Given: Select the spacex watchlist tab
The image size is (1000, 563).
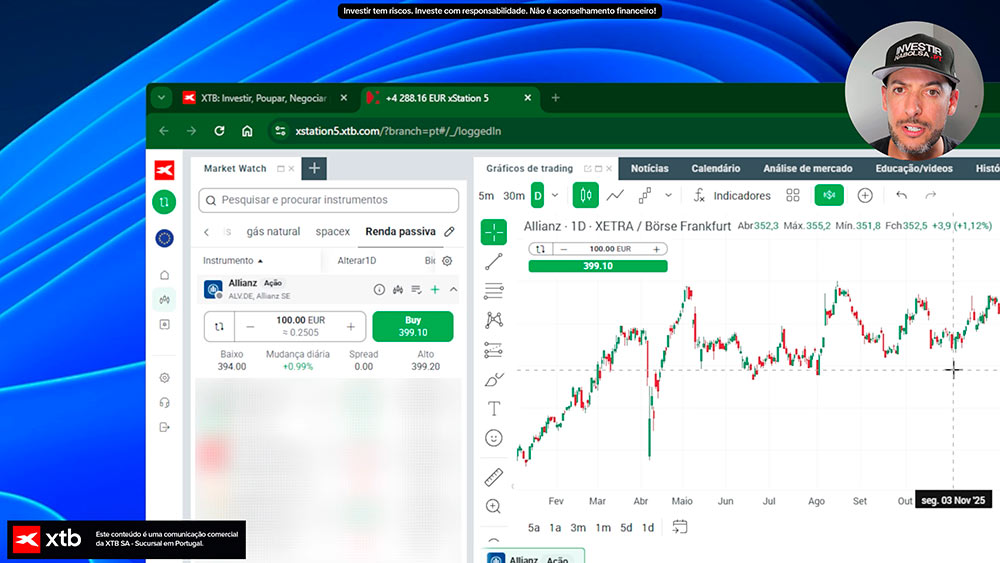Looking at the screenshot, I should pyautogui.click(x=333, y=231).
